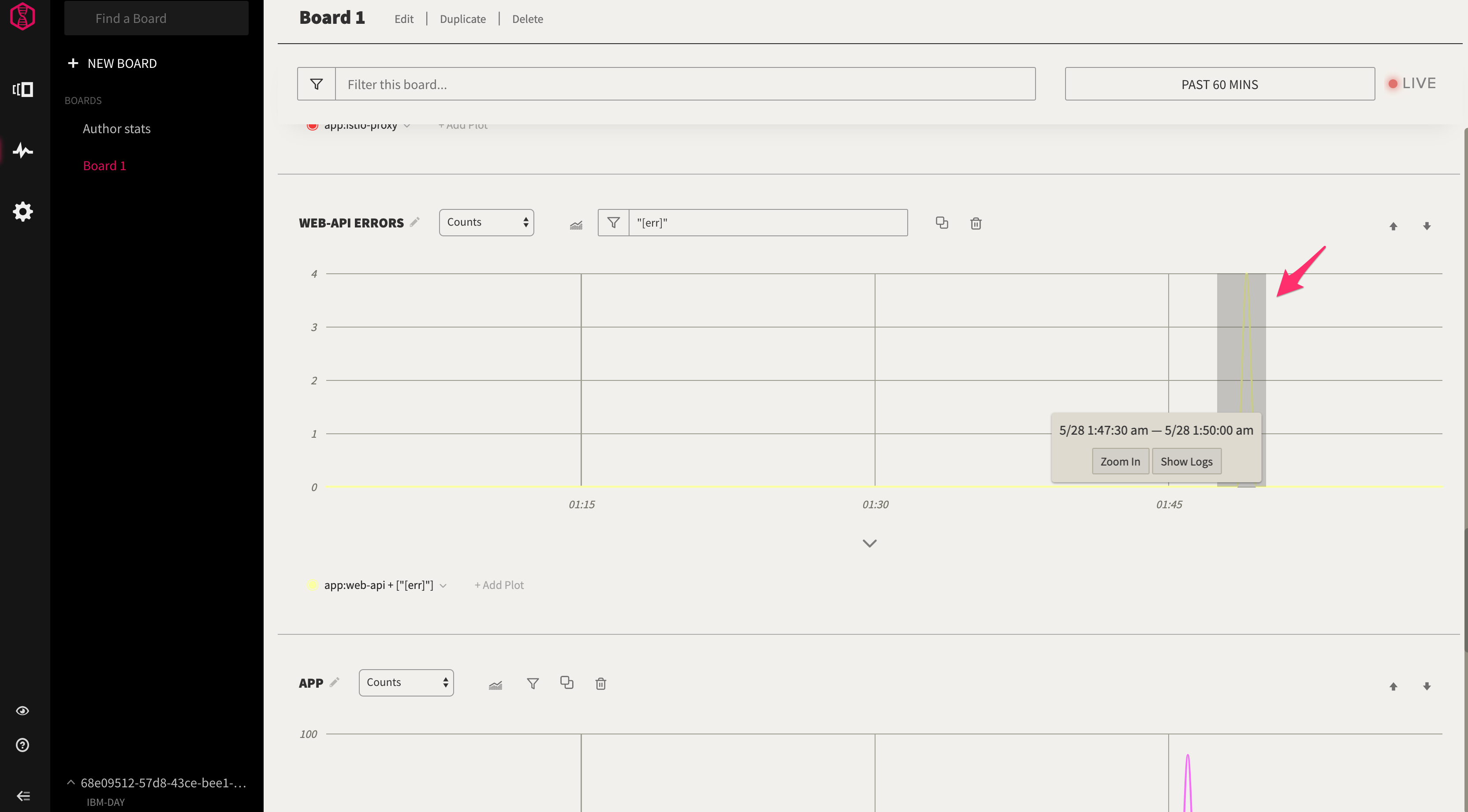The image size is (1468, 812).
Task: Click yellow swatch for app:web-api plot
Action: coord(312,585)
